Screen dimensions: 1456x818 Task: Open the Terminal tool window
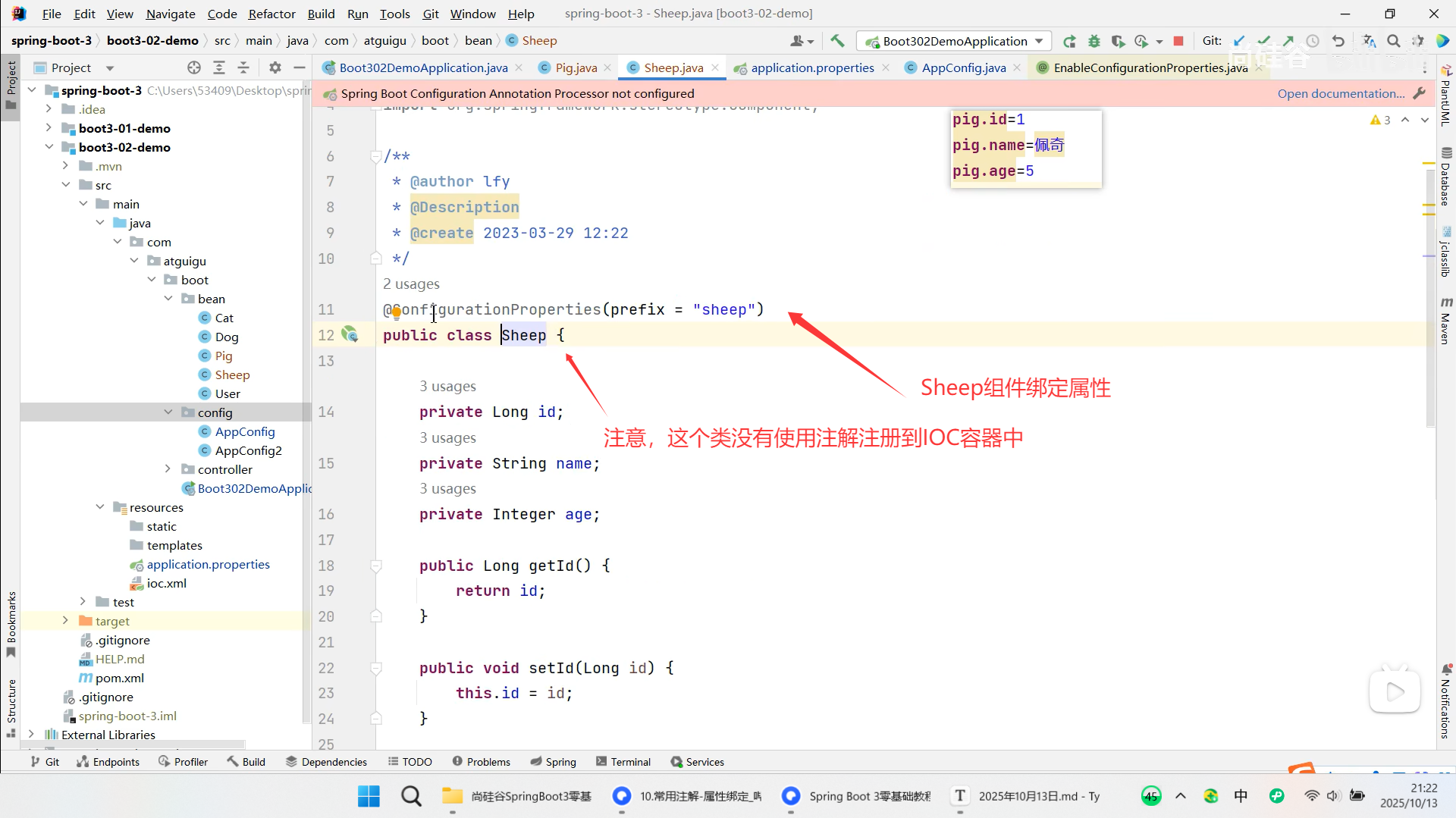click(623, 762)
